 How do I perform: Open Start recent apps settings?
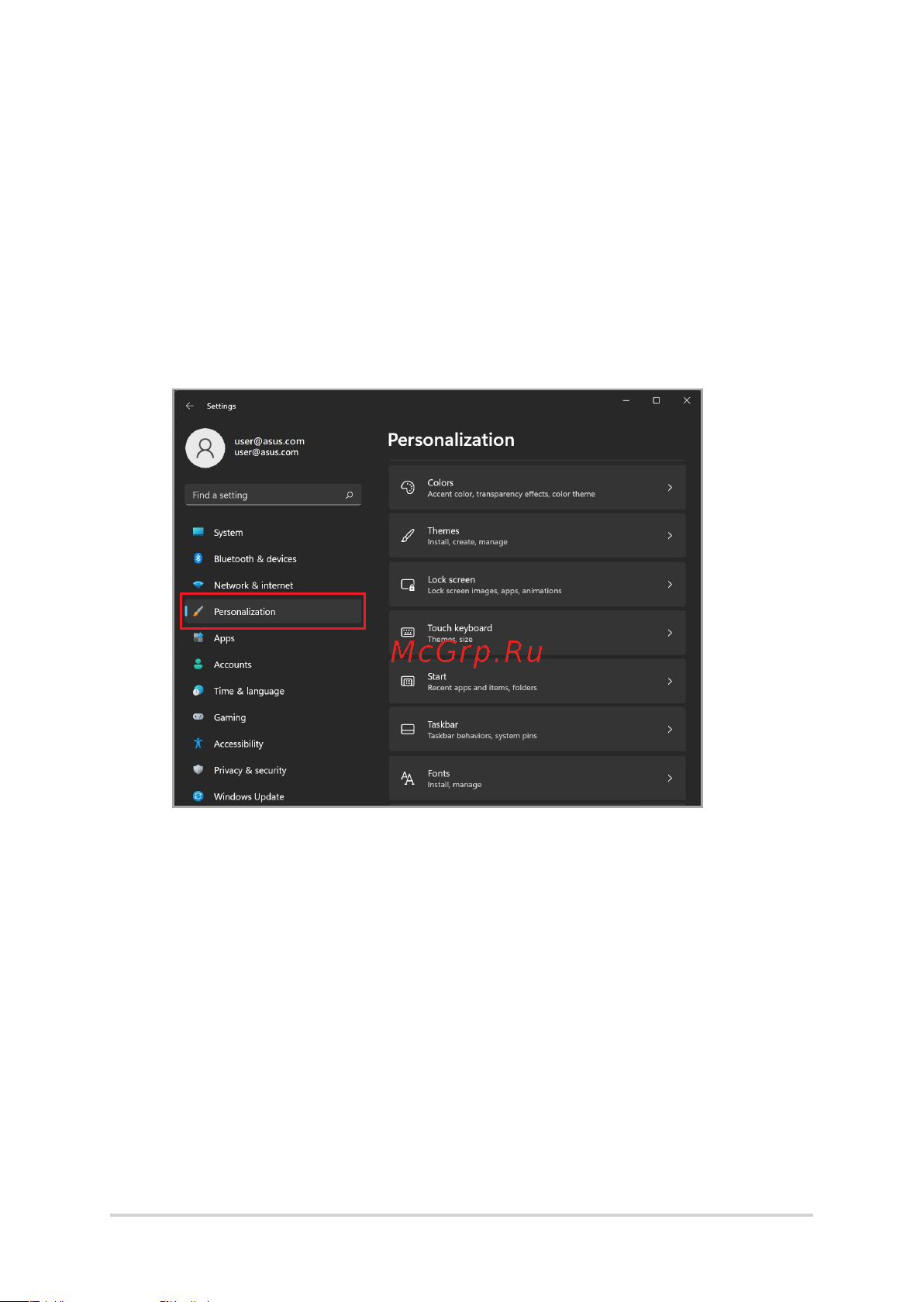[x=537, y=681]
